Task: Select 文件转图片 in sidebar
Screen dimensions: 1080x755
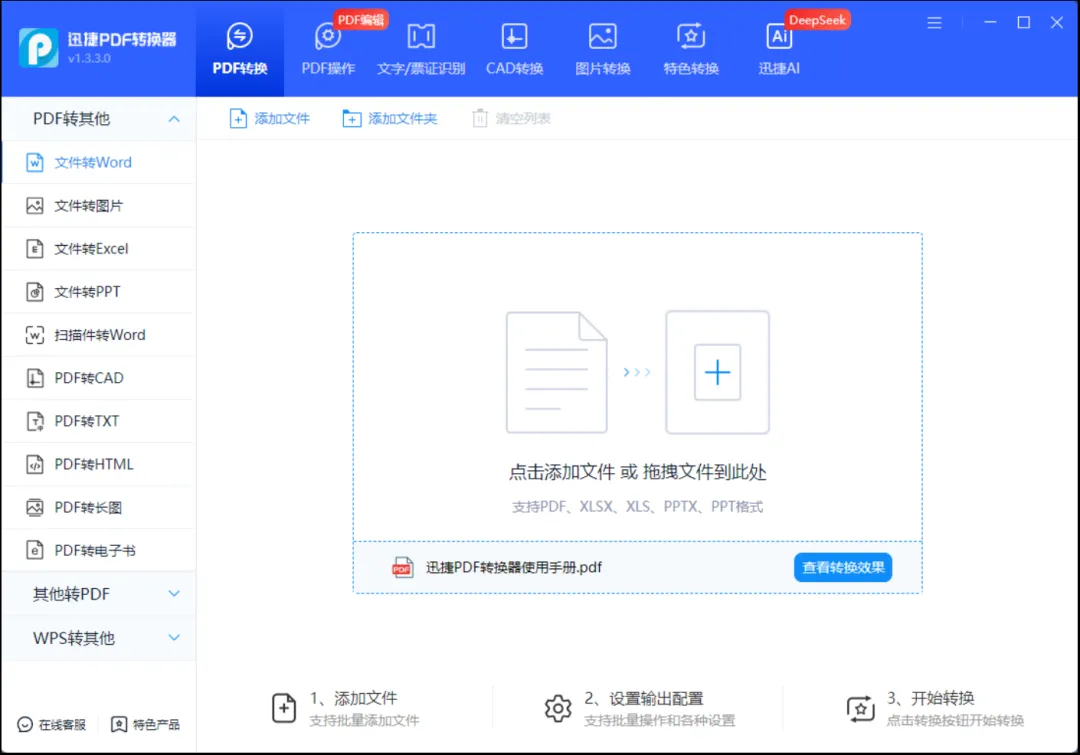Action: [99, 205]
